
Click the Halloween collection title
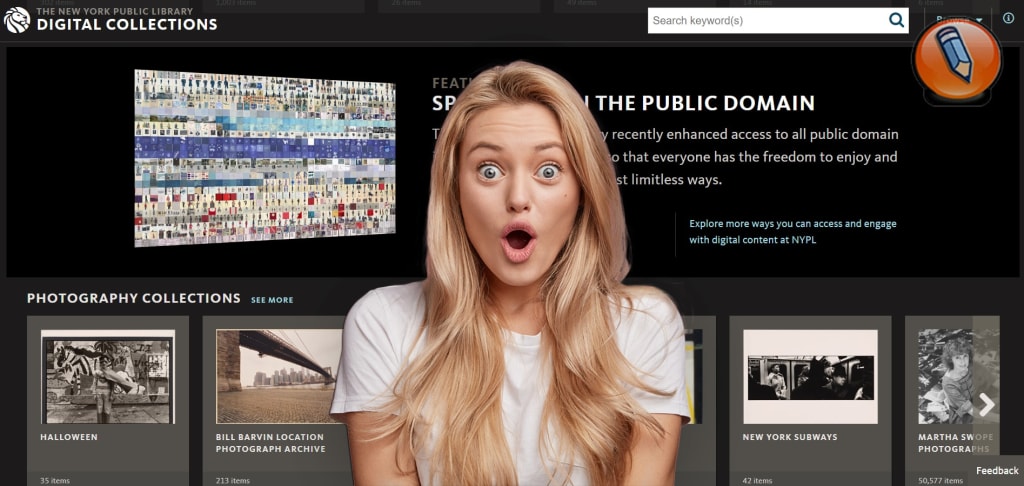click(x=69, y=437)
